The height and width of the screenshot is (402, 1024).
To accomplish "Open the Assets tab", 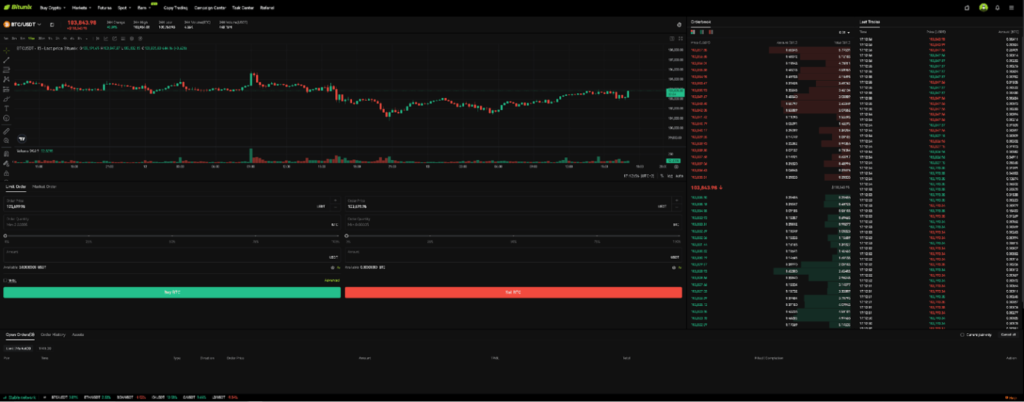I will coord(78,334).
